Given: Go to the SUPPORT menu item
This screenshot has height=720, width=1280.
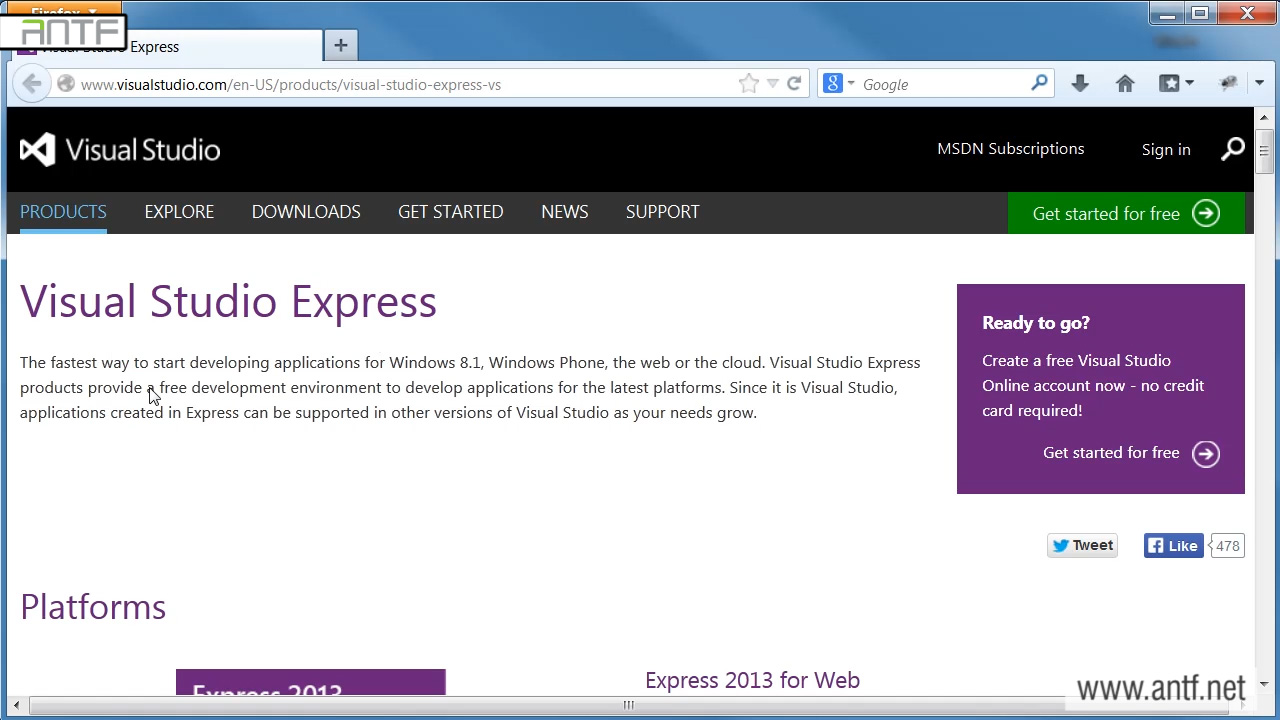Looking at the screenshot, I should pyautogui.click(x=662, y=212).
